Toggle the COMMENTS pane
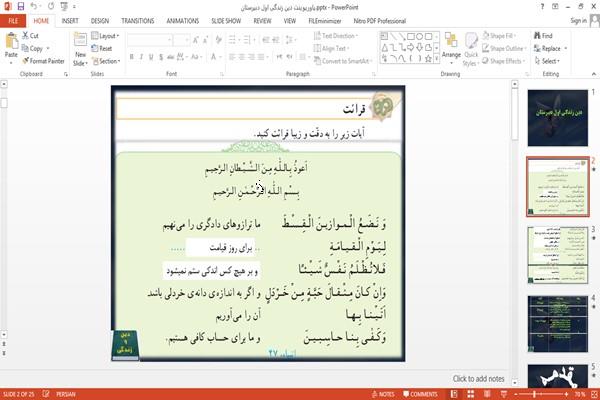Screen dimensions: 600x400 pos(420,394)
